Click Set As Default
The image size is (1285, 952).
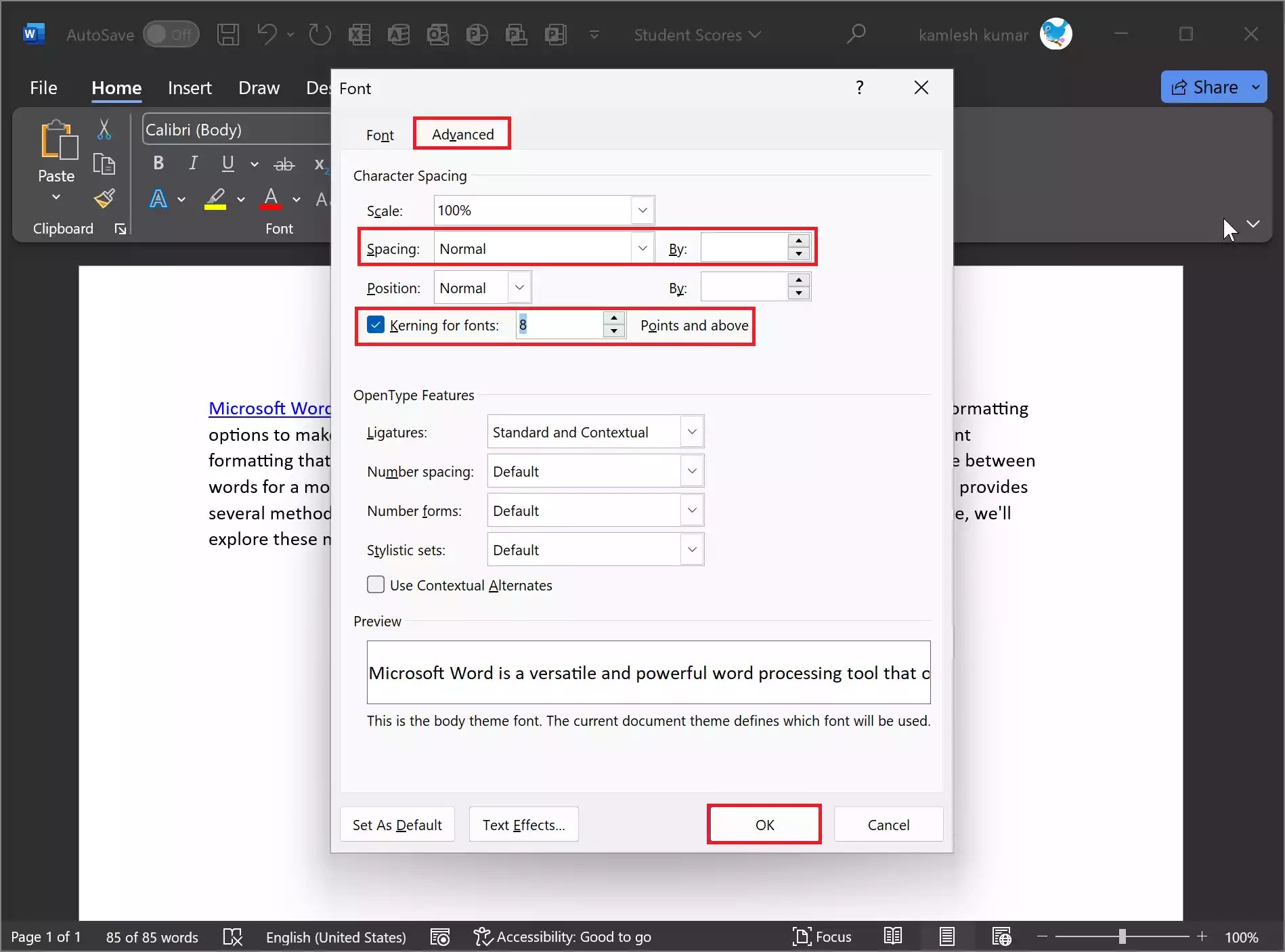[397, 824]
